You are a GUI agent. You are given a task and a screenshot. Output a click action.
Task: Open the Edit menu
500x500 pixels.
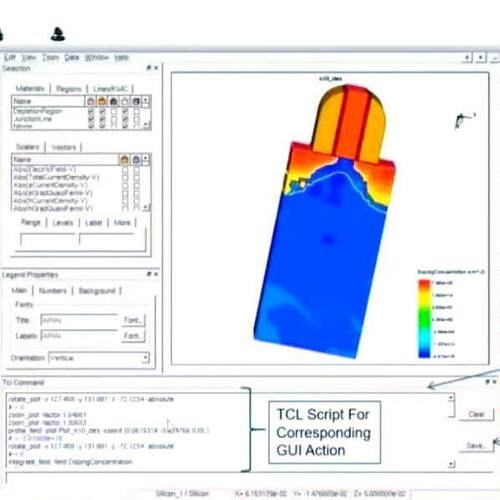(x=10, y=57)
